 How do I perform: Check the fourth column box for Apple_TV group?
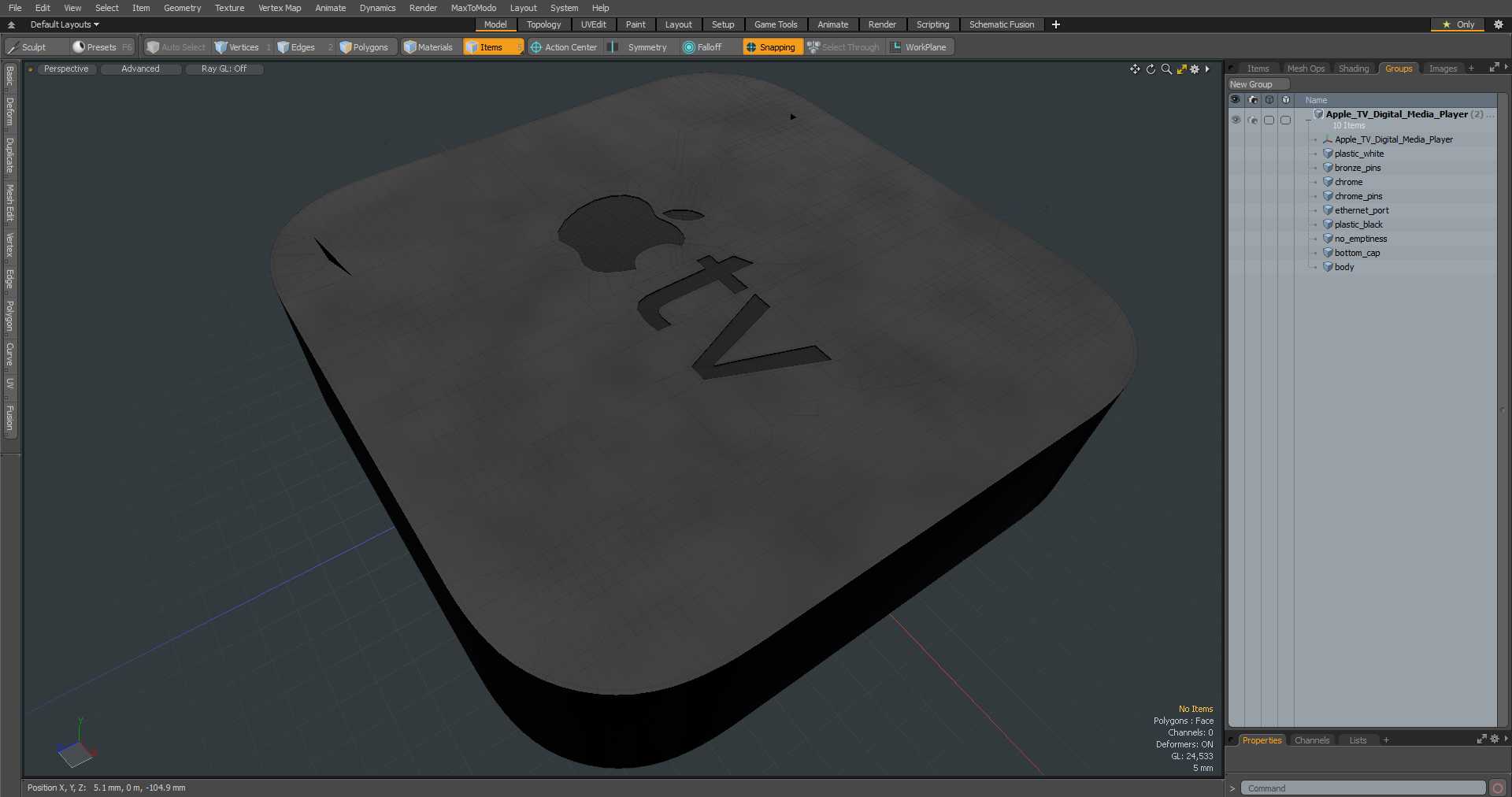click(x=1285, y=120)
